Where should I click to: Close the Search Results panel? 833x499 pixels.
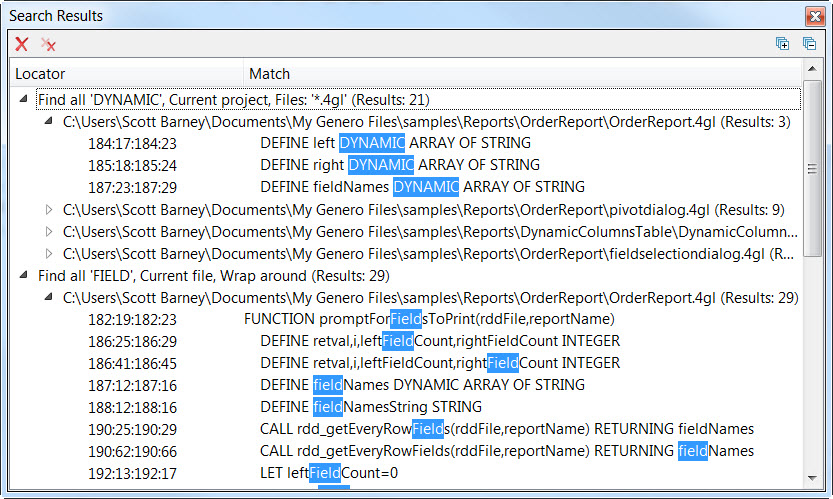[815, 17]
